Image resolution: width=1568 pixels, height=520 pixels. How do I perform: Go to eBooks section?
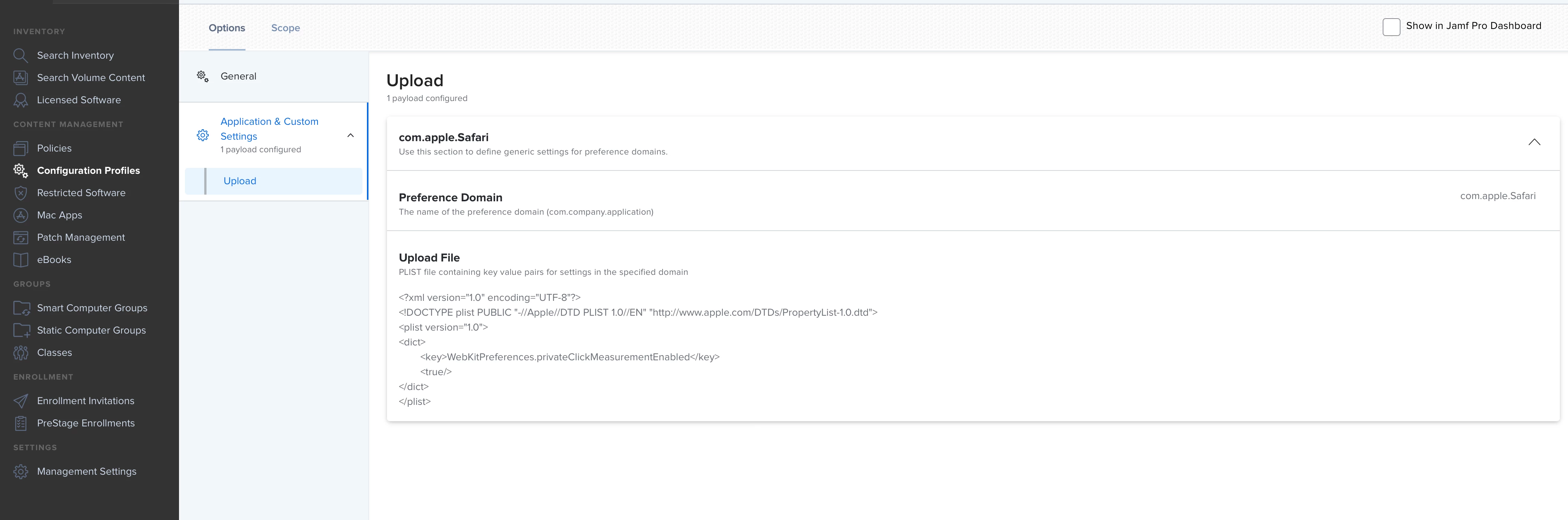click(54, 260)
